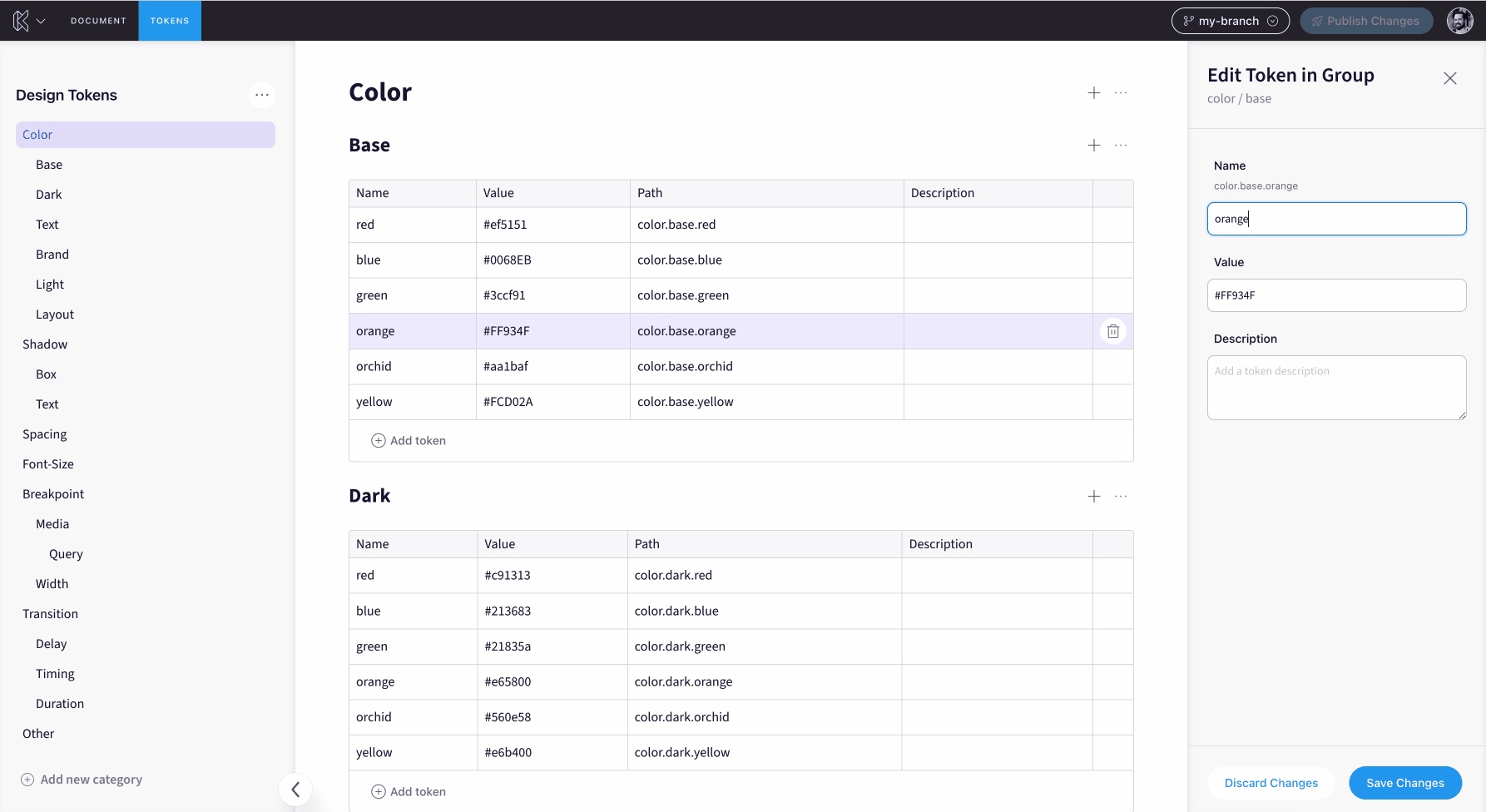The image size is (1486, 812).
Task: Click Save Changes button
Action: click(x=1404, y=783)
